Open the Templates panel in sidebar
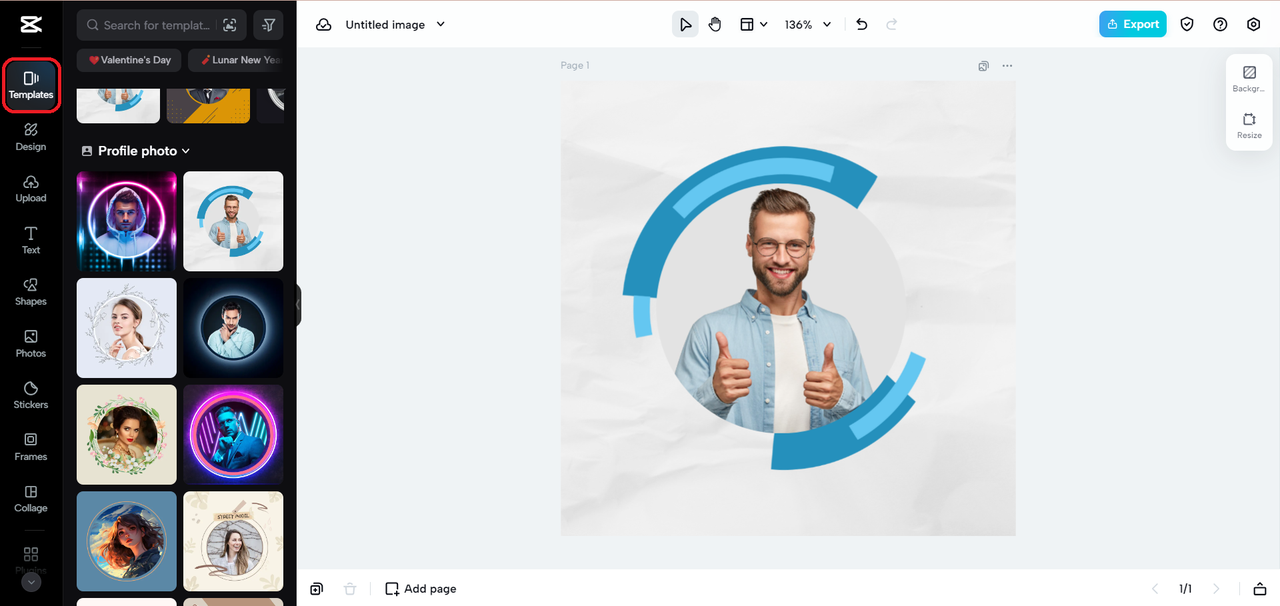 coord(31,86)
